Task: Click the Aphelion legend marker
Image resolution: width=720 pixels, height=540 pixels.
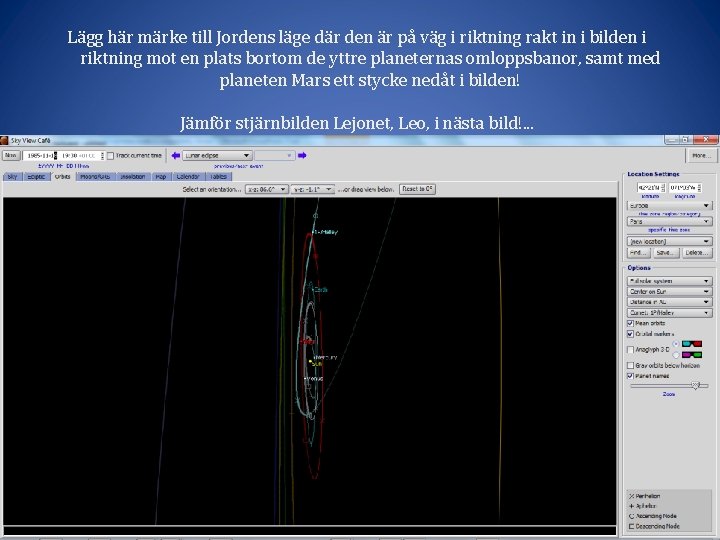Action: tap(631, 506)
